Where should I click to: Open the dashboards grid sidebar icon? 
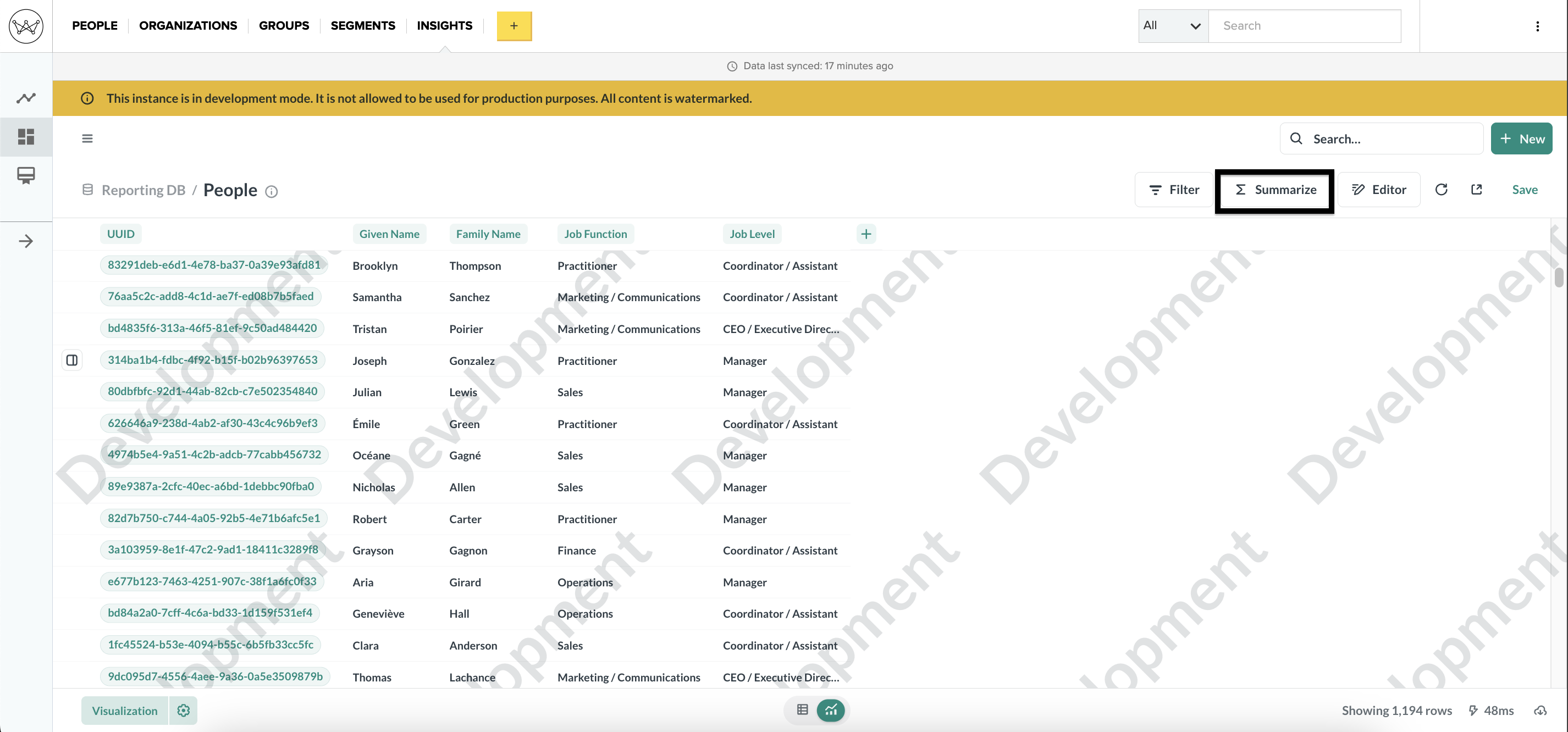(26, 137)
